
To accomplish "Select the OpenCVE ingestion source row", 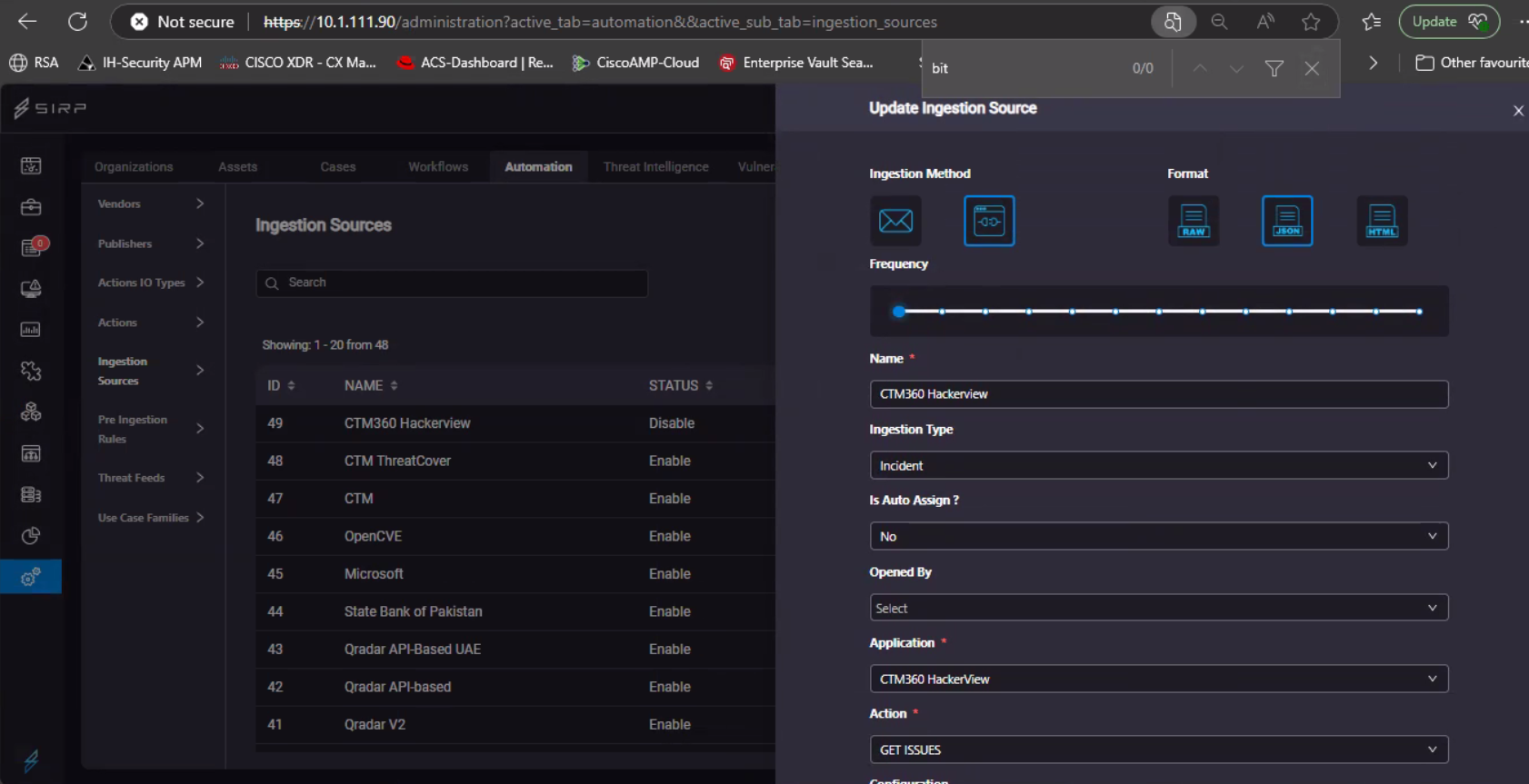I will point(515,536).
